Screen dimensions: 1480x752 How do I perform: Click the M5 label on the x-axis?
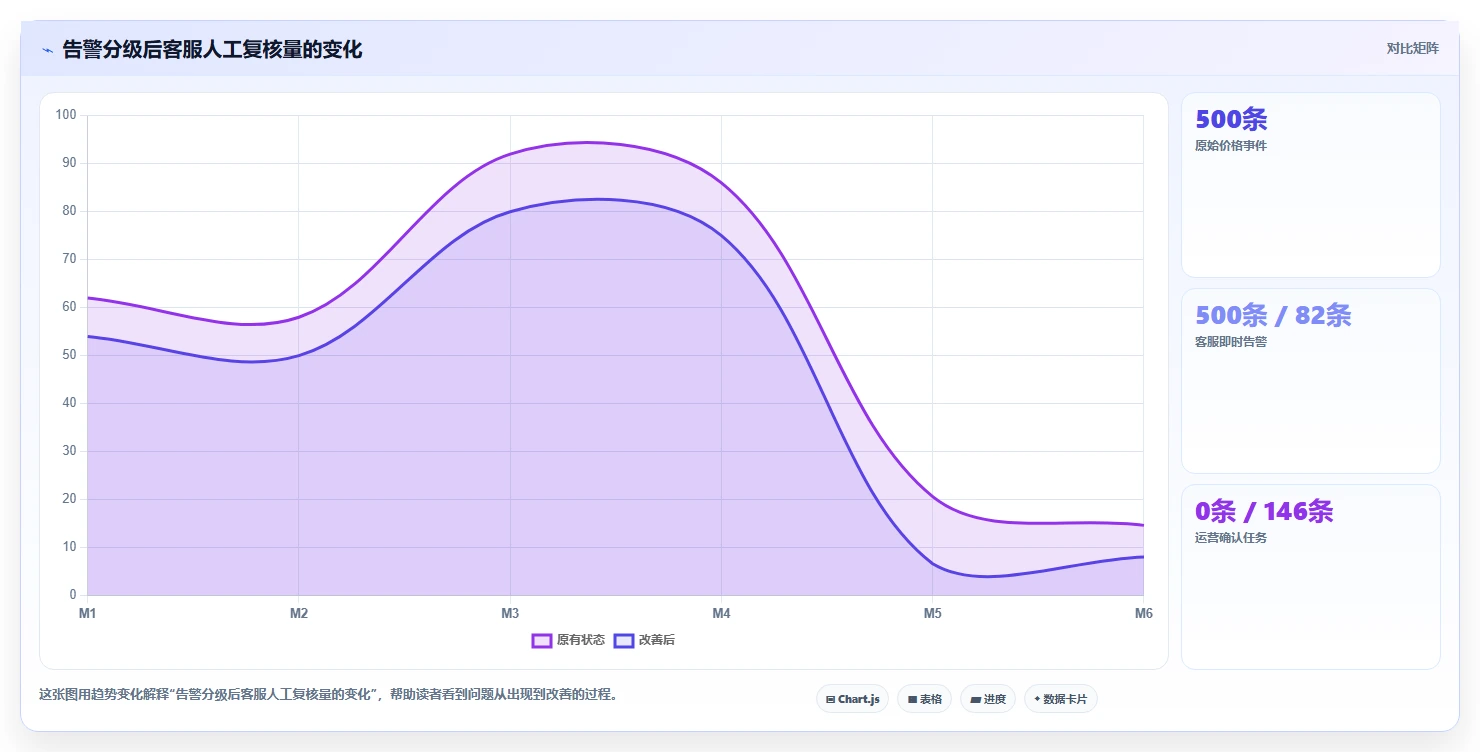coord(932,613)
